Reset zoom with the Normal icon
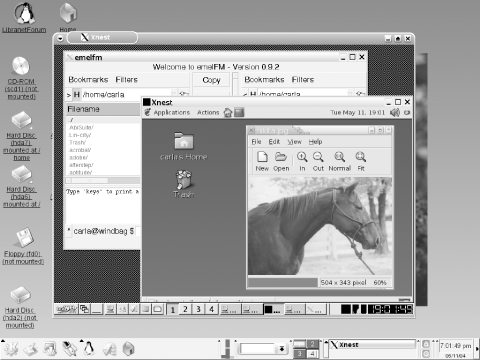The width and height of the screenshot is (481, 360). (340, 161)
